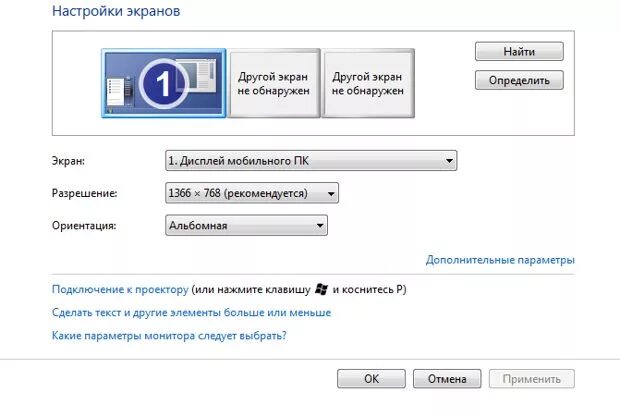Click the 'Разрешение:' field label
Viewport: 620px width, 417px height.
(x=85, y=193)
